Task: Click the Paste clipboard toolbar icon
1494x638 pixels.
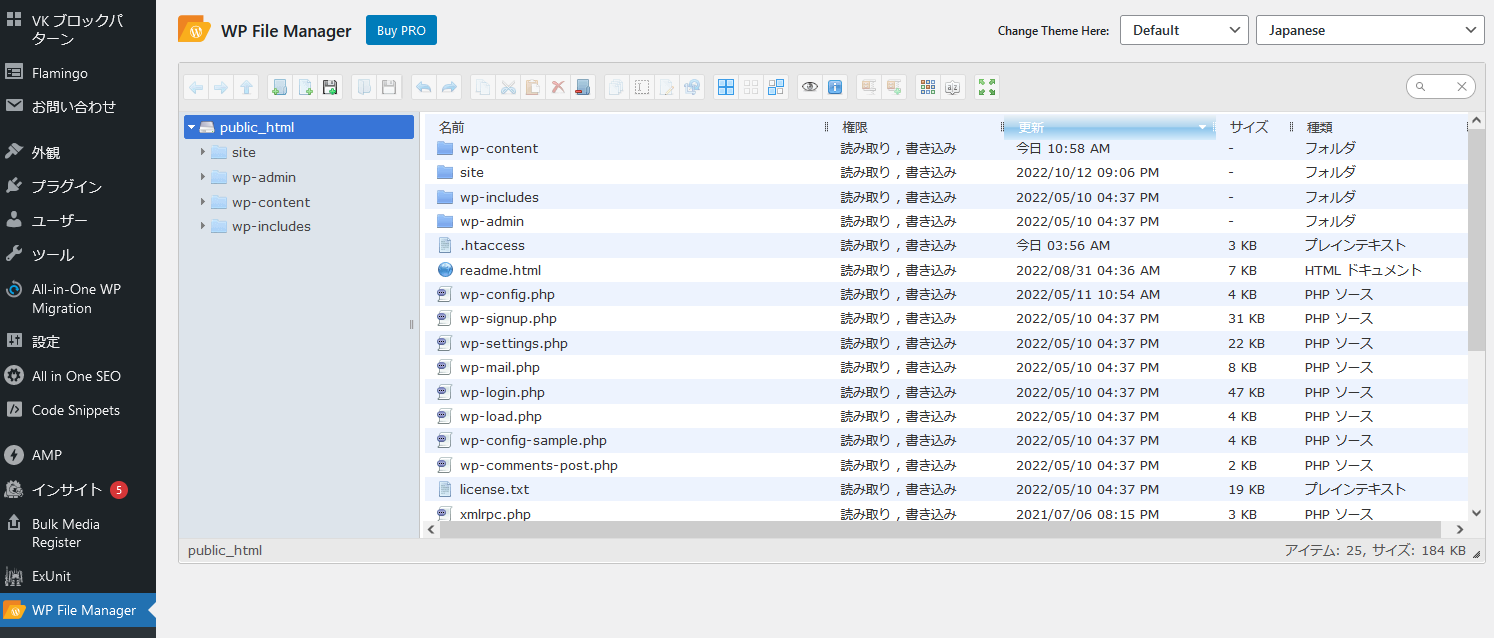Action: 533,87
